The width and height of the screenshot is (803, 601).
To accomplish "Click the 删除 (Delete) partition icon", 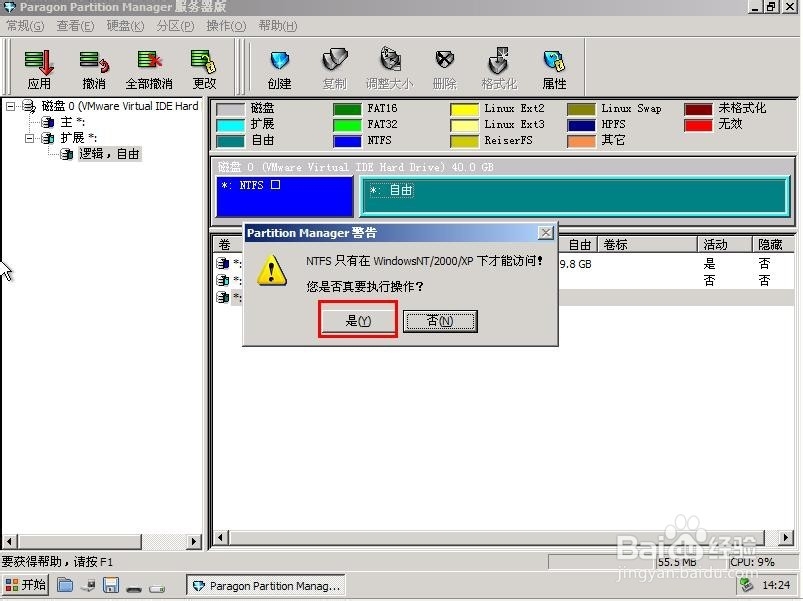I will pyautogui.click(x=445, y=69).
